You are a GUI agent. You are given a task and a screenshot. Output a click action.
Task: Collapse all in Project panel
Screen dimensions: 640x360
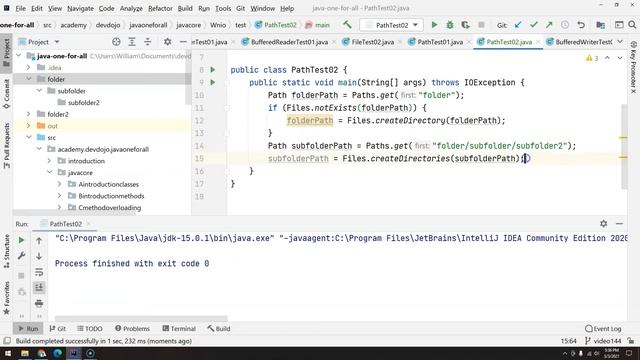point(147,42)
